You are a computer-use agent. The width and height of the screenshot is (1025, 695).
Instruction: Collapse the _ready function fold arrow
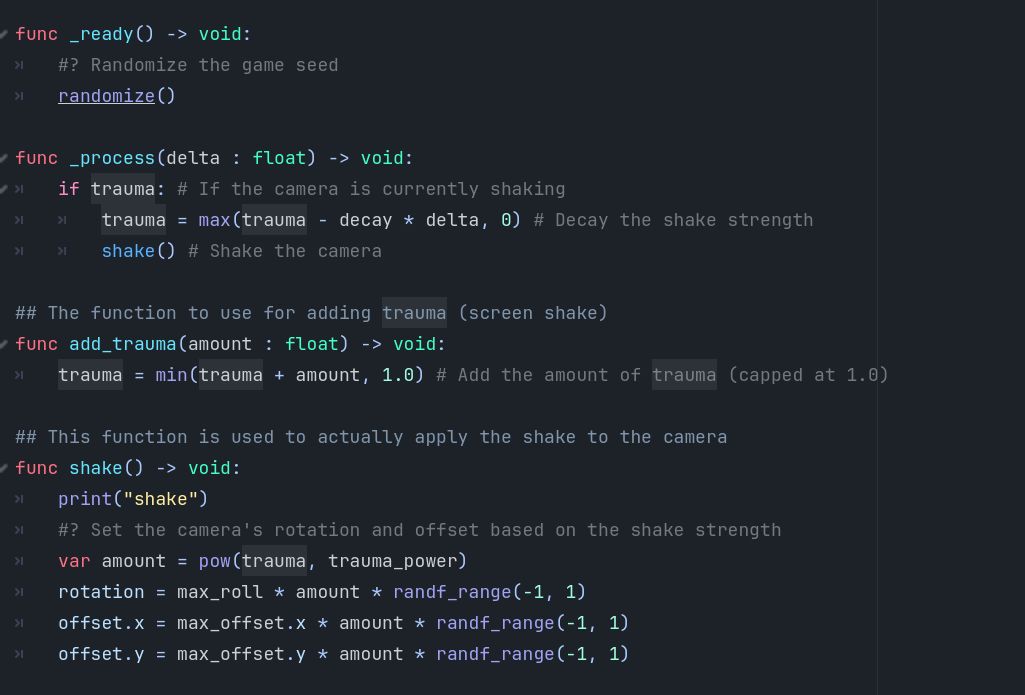click(x=6, y=34)
